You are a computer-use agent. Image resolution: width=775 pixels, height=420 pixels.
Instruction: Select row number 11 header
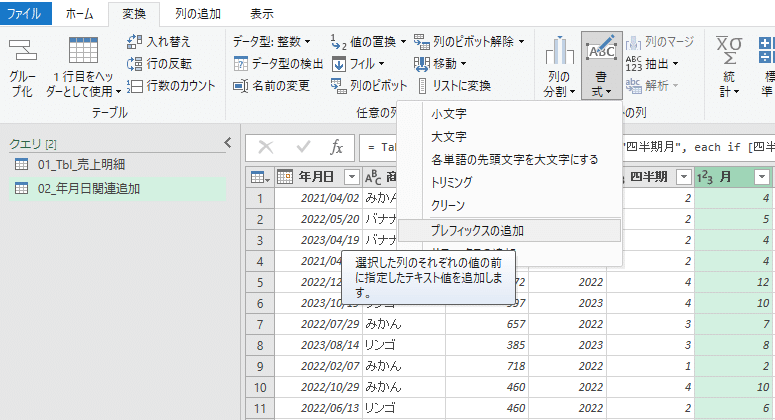(260, 409)
